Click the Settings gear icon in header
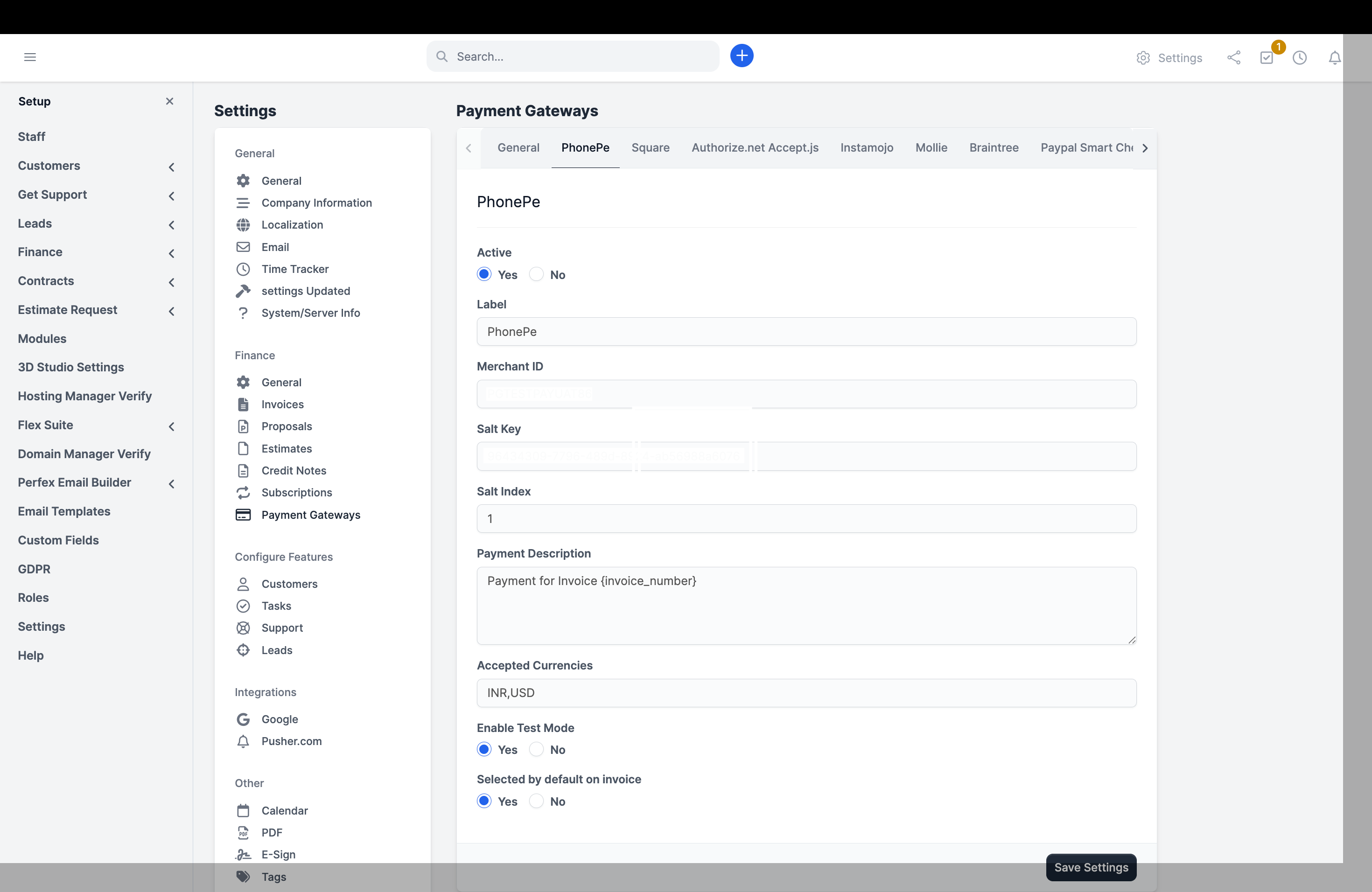 pyautogui.click(x=1142, y=58)
